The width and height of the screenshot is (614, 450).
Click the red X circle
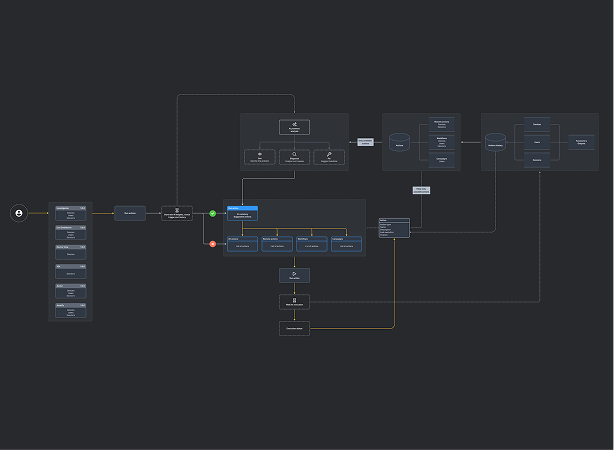point(213,244)
